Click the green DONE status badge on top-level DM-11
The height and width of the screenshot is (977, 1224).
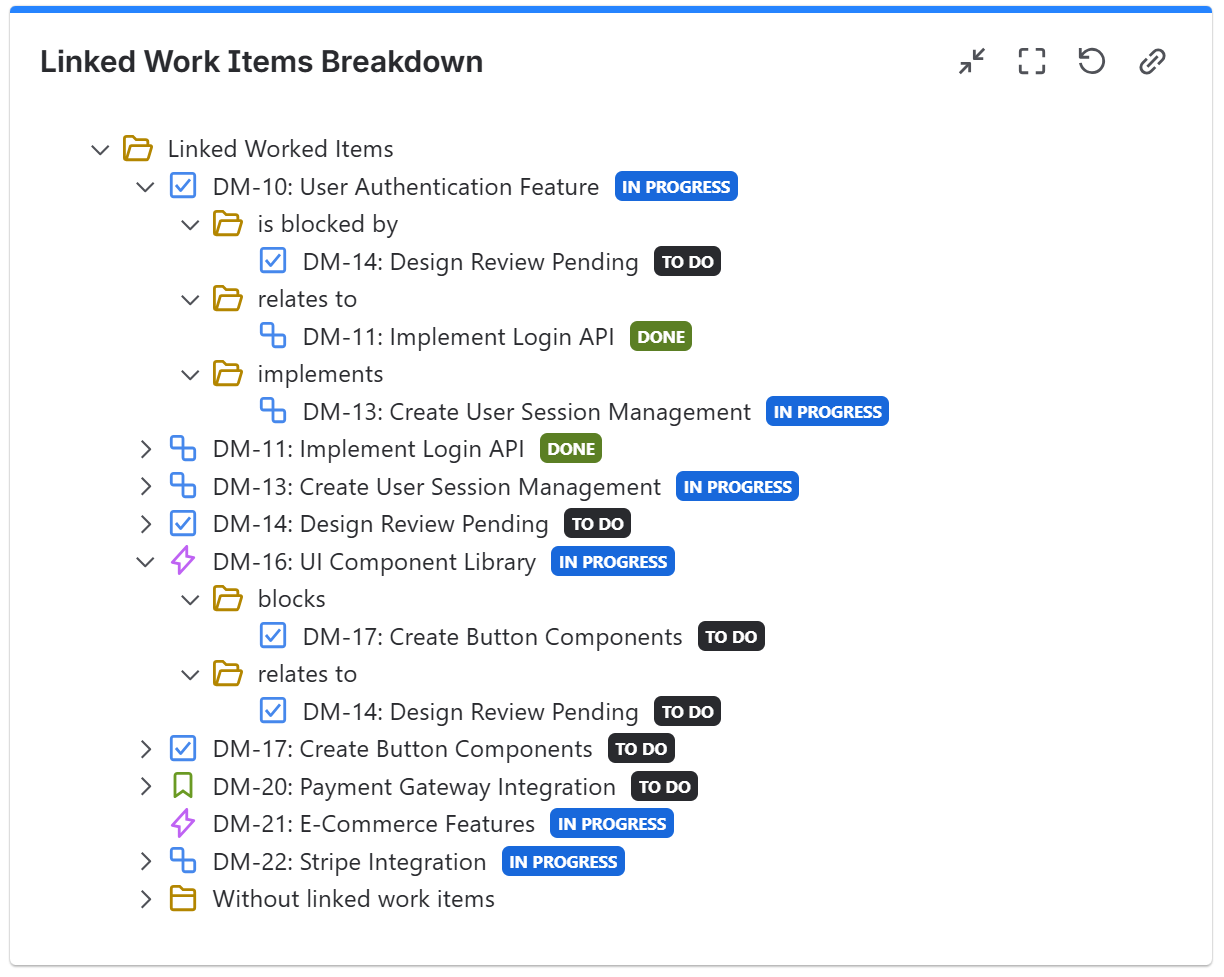571,449
